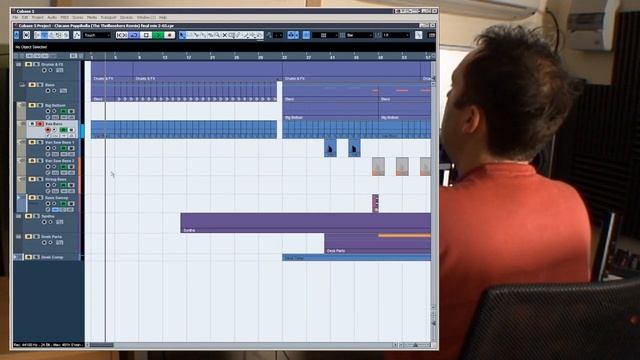The image size is (640, 360).
Task: Select the Object Selection arrow tool
Action: [182, 35]
